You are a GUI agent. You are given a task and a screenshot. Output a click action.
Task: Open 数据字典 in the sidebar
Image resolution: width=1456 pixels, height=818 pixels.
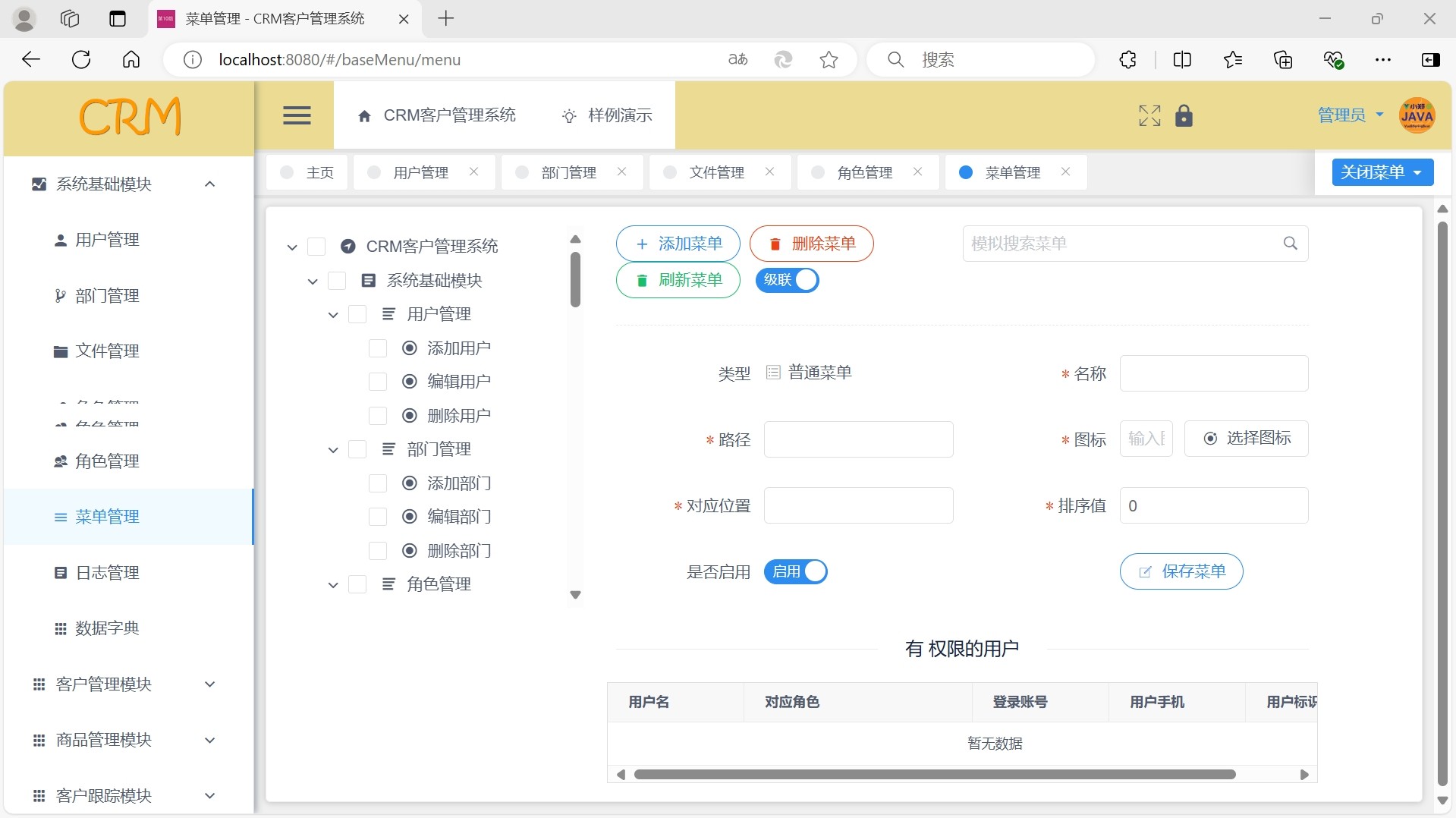(107, 628)
